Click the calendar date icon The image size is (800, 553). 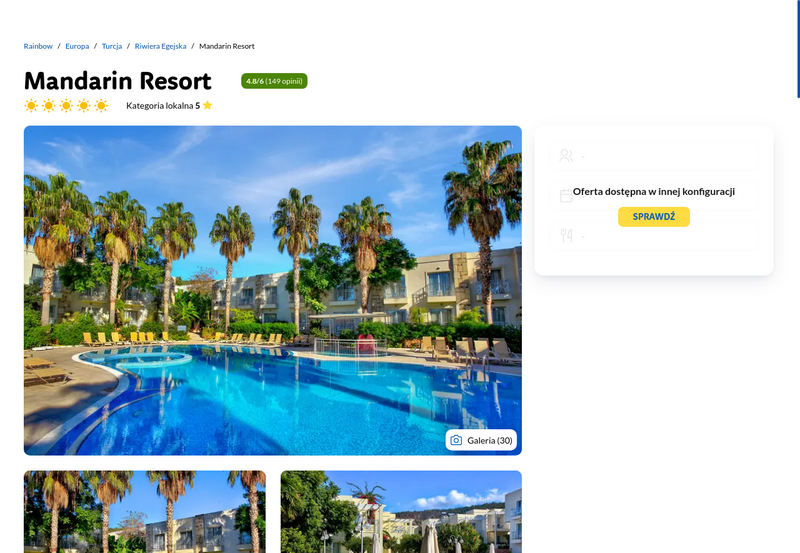tap(566, 196)
